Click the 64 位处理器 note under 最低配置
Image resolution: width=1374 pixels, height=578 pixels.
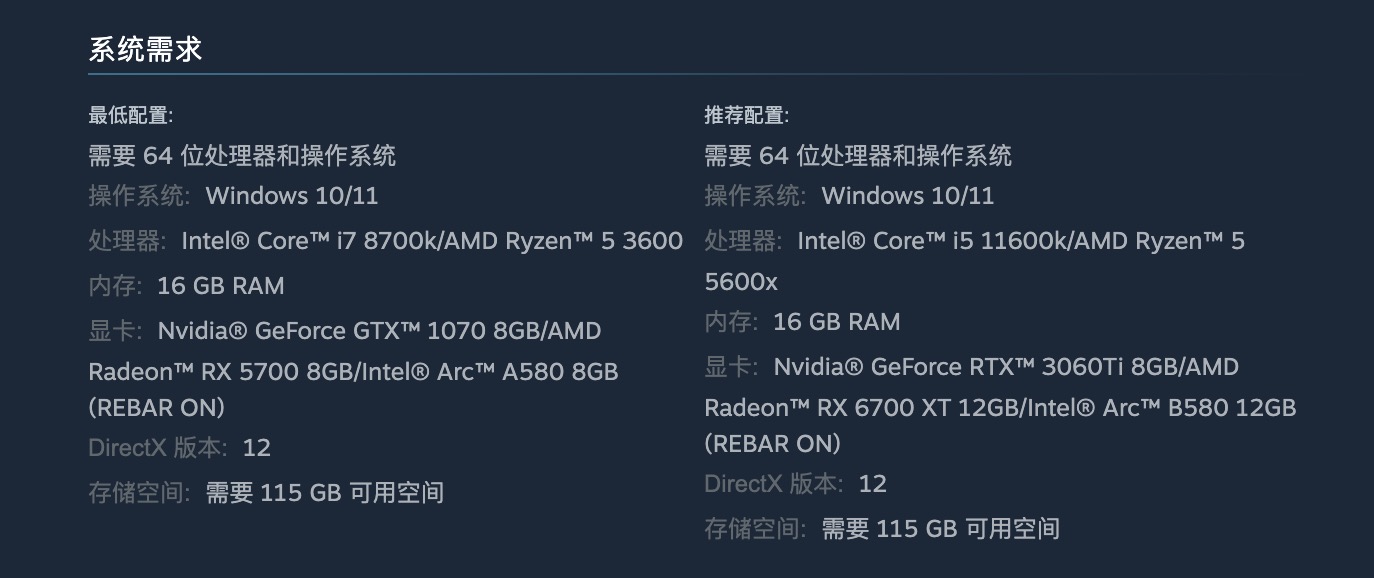242,155
